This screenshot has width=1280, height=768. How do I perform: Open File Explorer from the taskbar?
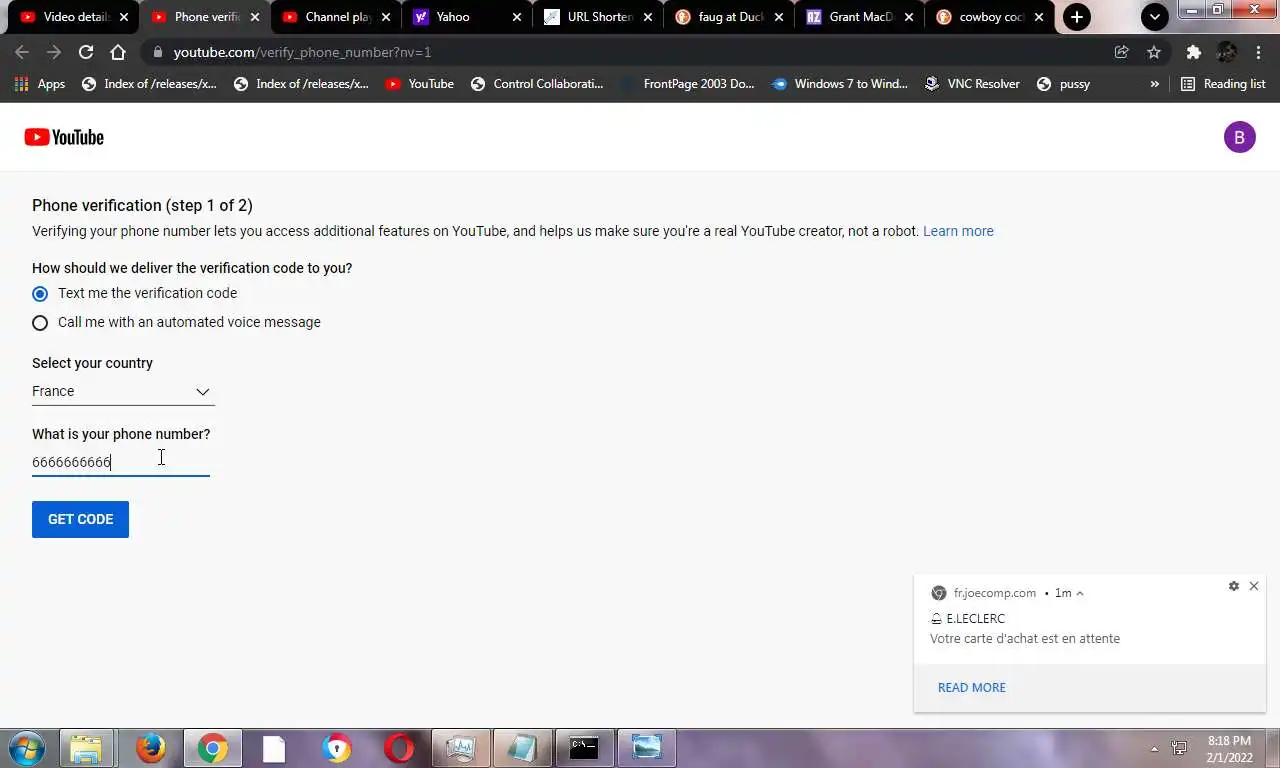[x=86, y=748]
